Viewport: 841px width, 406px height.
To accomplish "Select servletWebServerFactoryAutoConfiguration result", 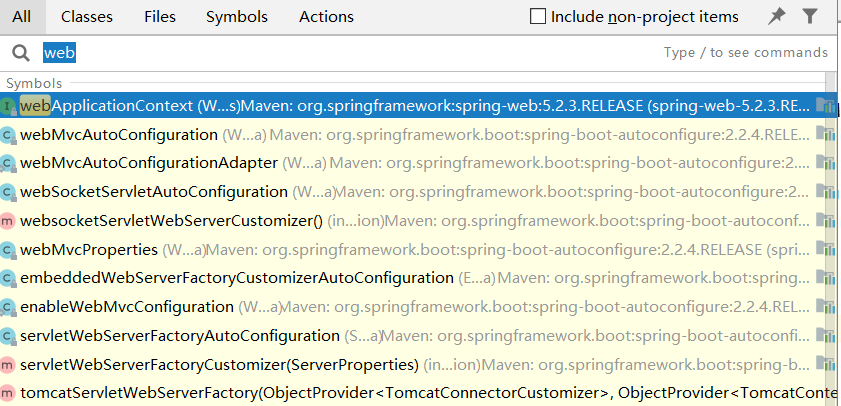I will pos(413,336).
